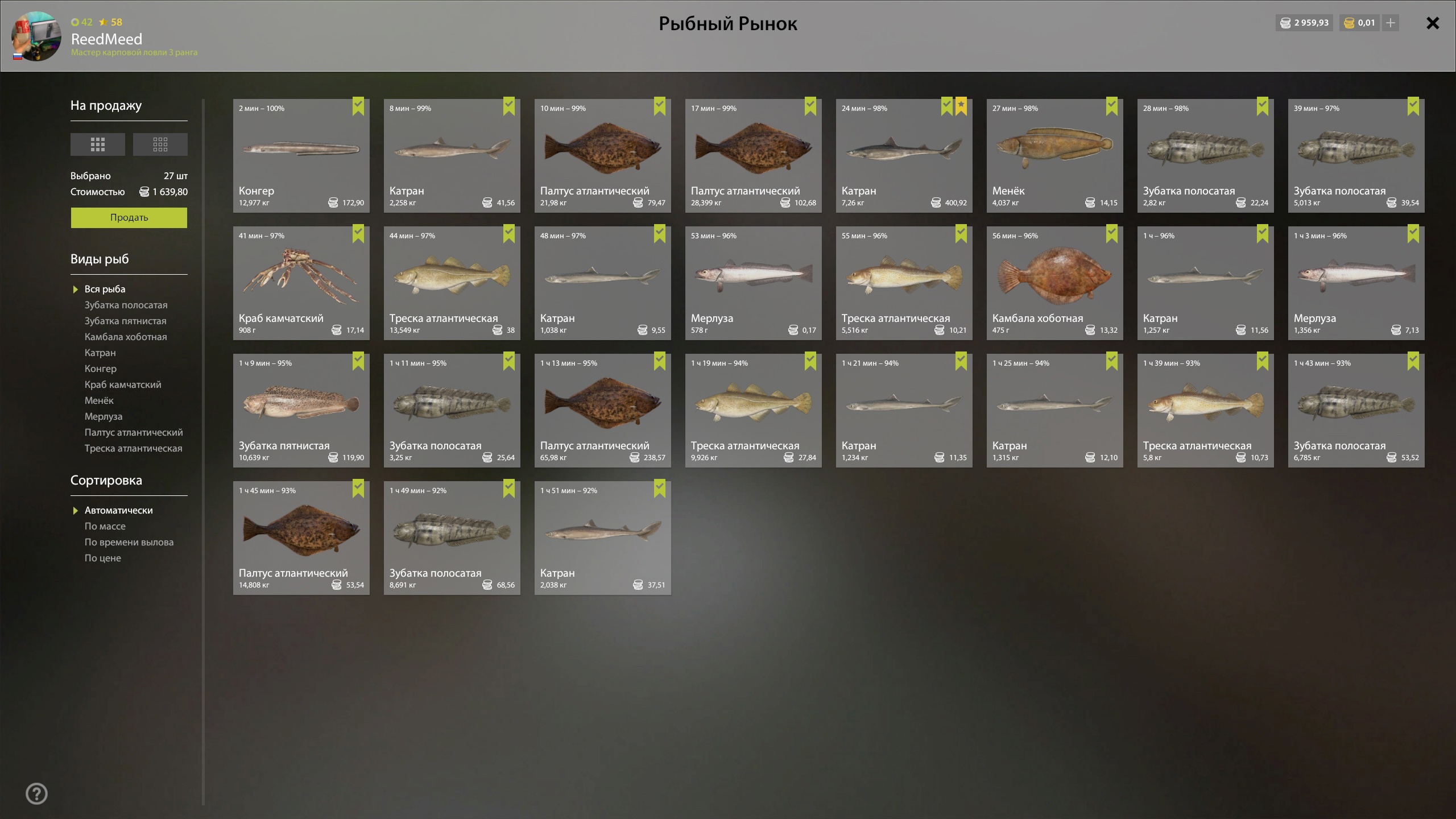The height and width of the screenshot is (819, 1456).
Task: Uncheck the Краб камчатский selection mark
Action: (358, 234)
